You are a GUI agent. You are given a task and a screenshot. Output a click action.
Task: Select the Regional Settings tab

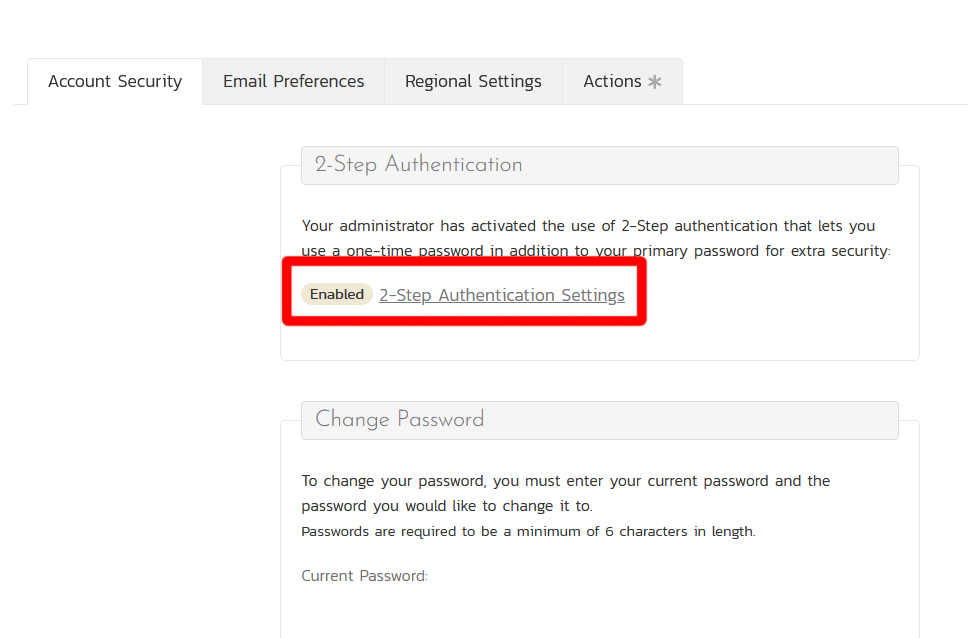[x=473, y=82]
